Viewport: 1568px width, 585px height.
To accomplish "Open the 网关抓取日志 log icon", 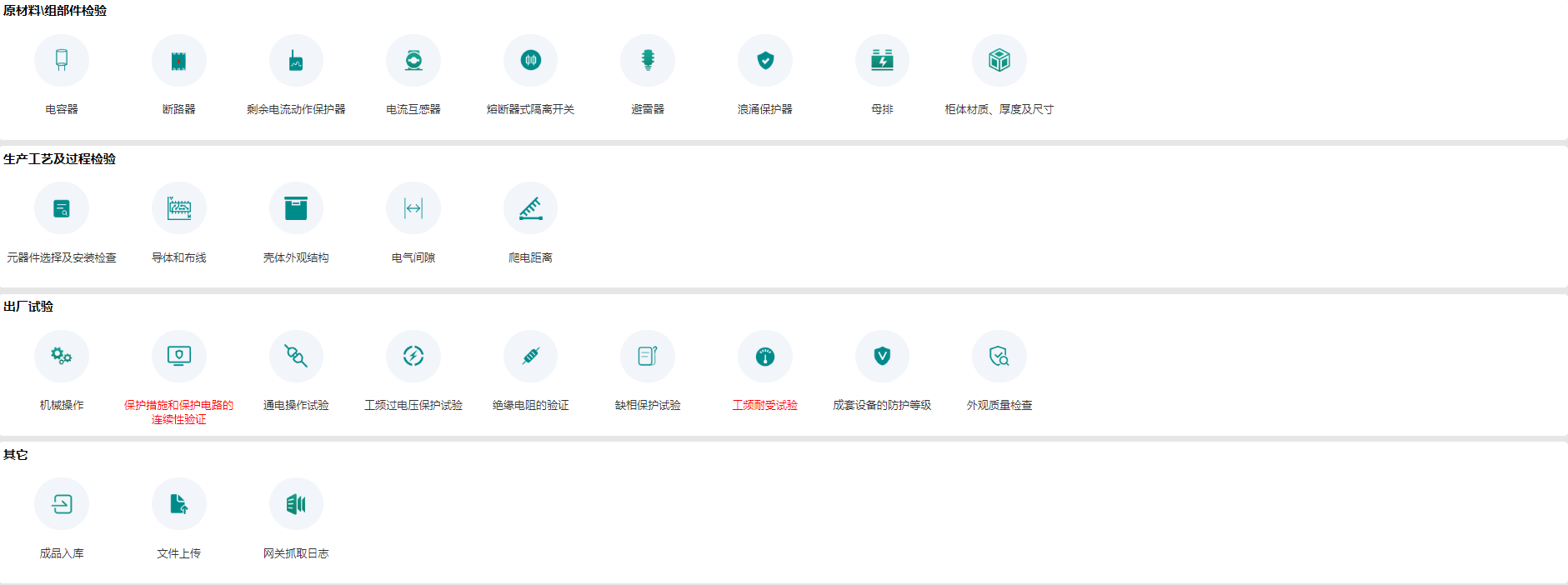I will point(296,504).
